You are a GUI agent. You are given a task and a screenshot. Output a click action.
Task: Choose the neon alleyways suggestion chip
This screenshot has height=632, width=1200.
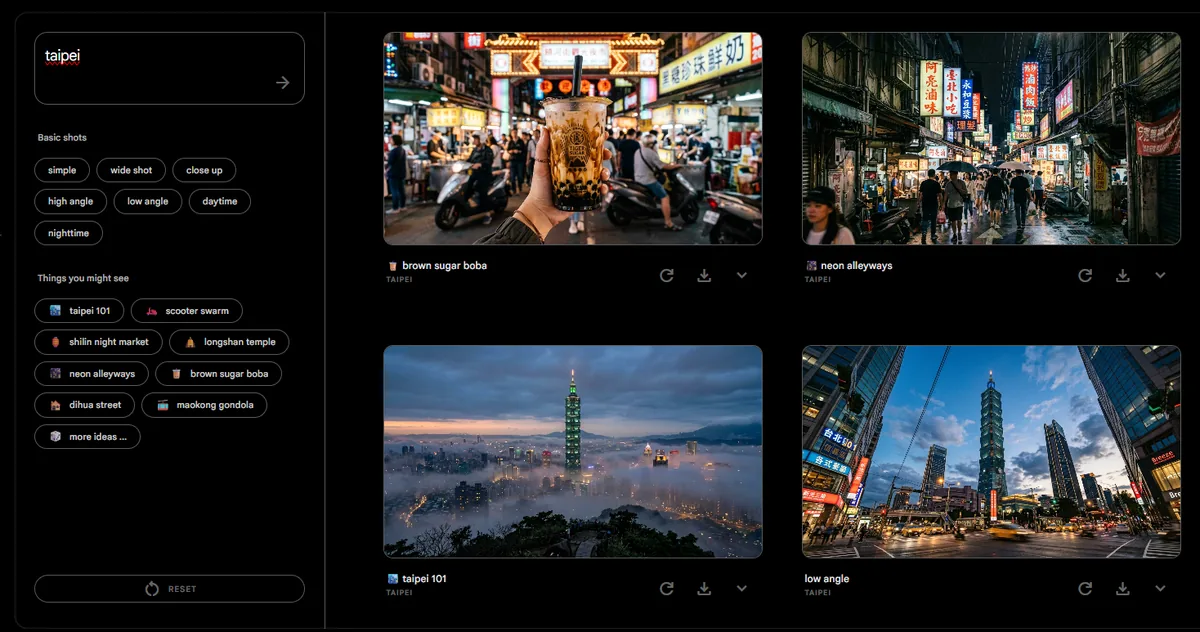(x=92, y=374)
